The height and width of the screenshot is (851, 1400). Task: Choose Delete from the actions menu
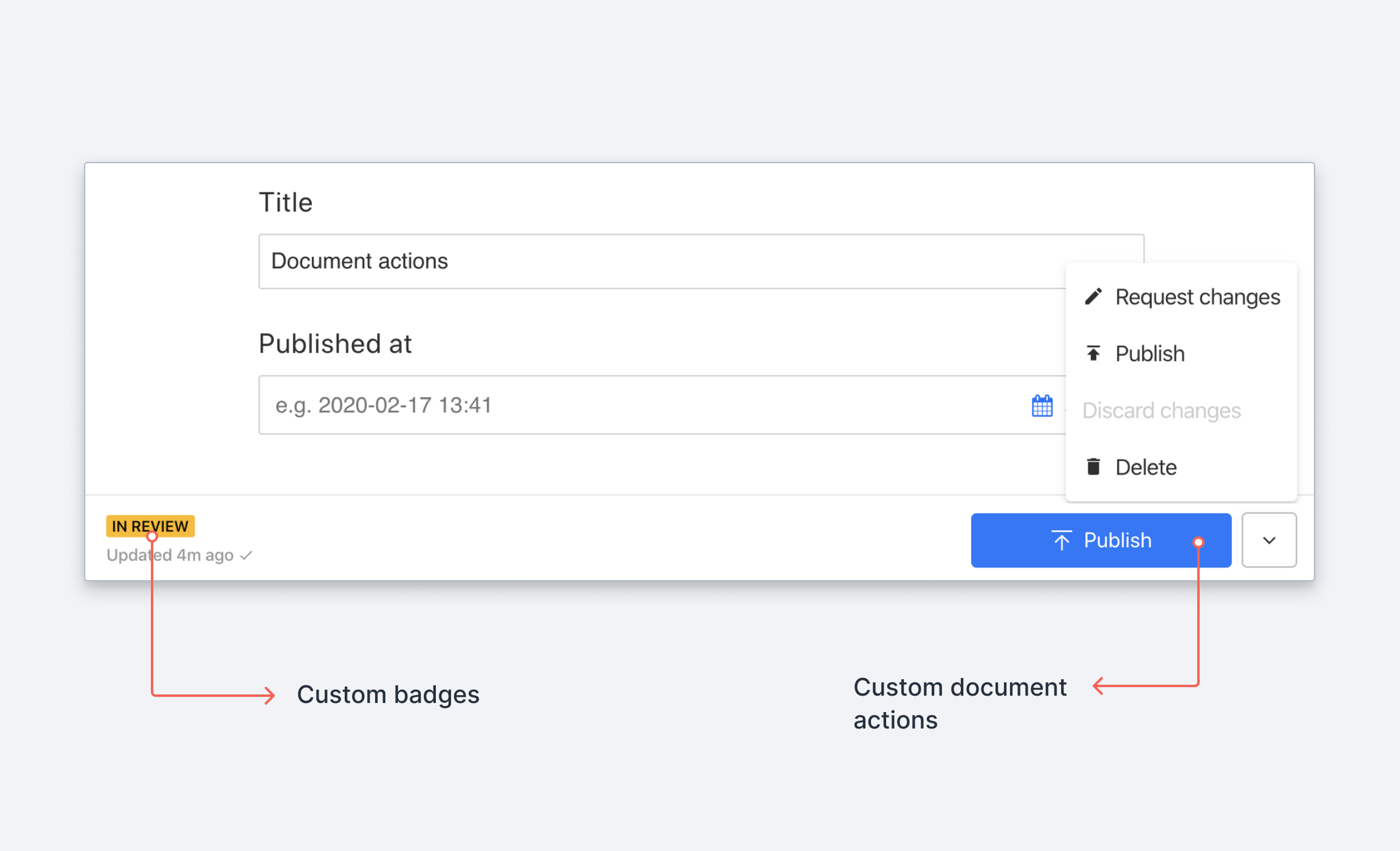(x=1146, y=467)
